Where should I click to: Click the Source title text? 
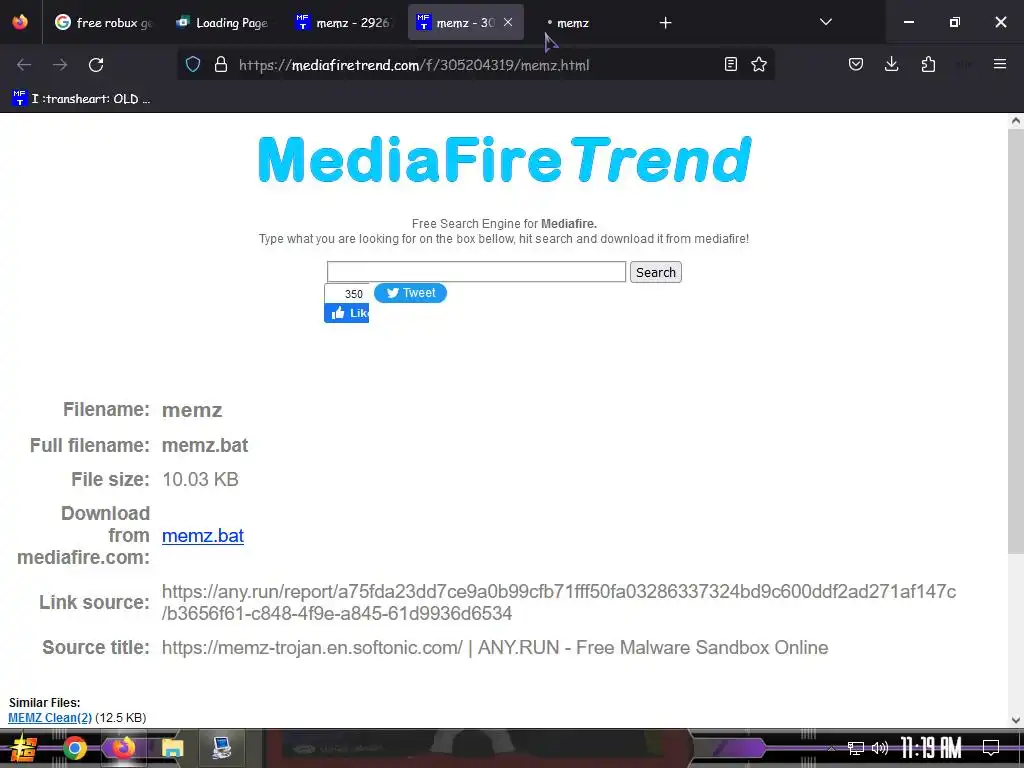click(495, 648)
